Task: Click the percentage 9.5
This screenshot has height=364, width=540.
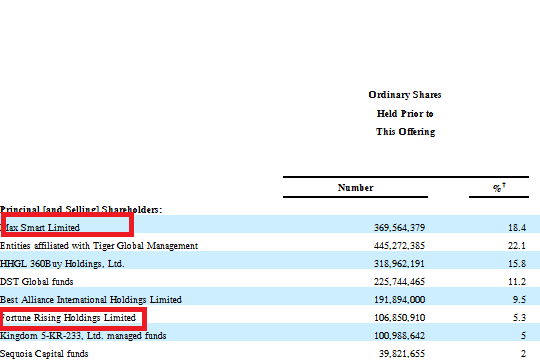Action: click(x=519, y=300)
